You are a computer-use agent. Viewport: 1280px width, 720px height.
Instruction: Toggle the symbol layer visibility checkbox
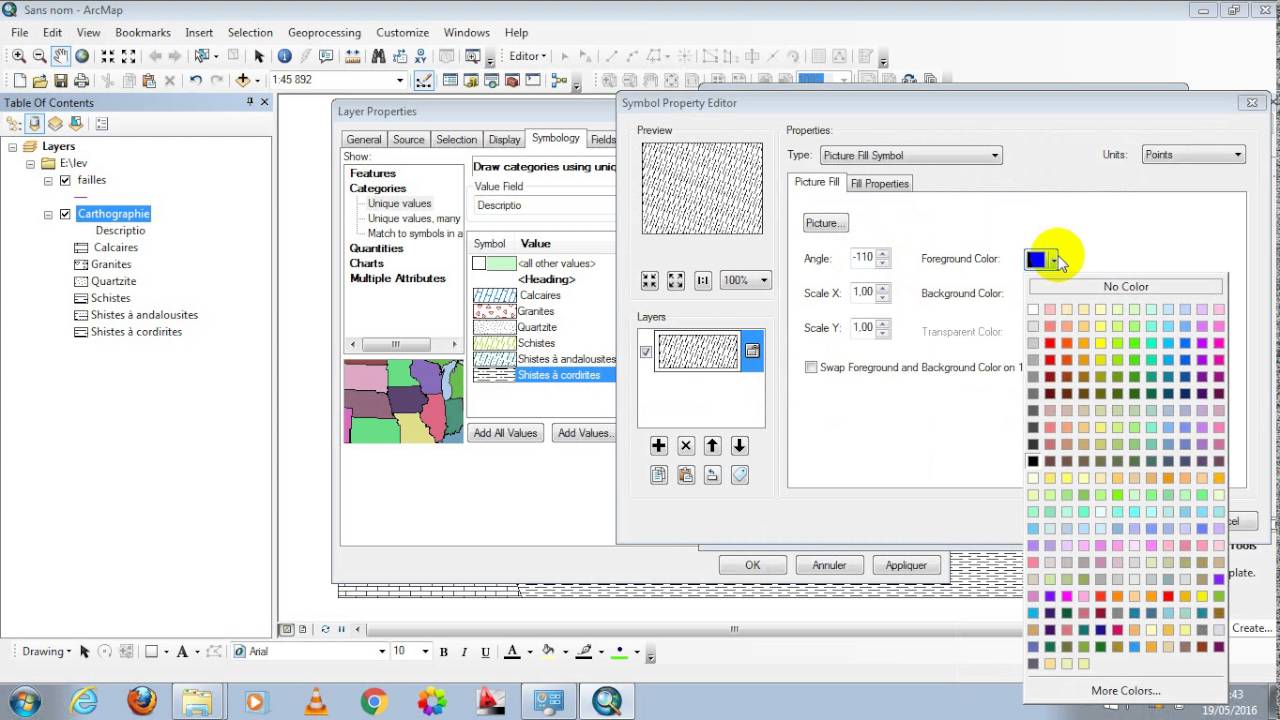pyautogui.click(x=646, y=352)
